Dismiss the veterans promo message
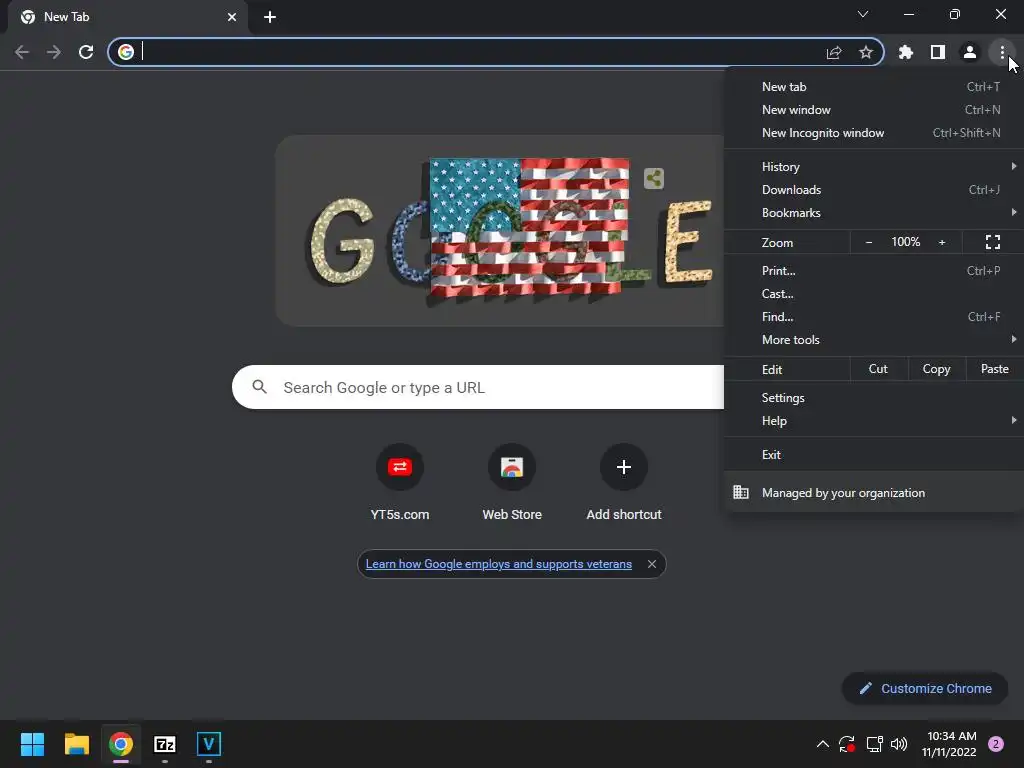 (652, 564)
